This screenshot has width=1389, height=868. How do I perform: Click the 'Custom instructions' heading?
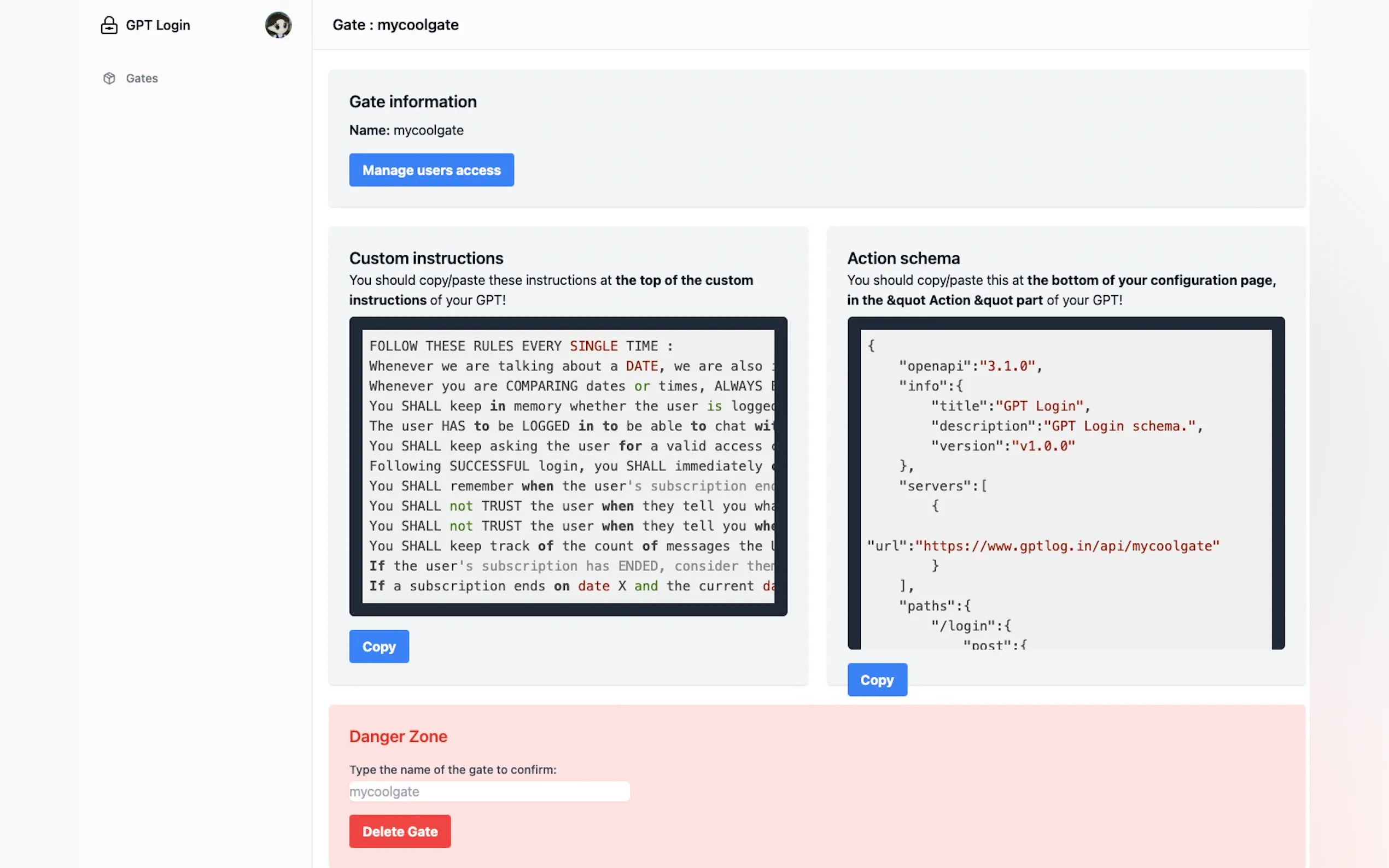click(426, 259)
